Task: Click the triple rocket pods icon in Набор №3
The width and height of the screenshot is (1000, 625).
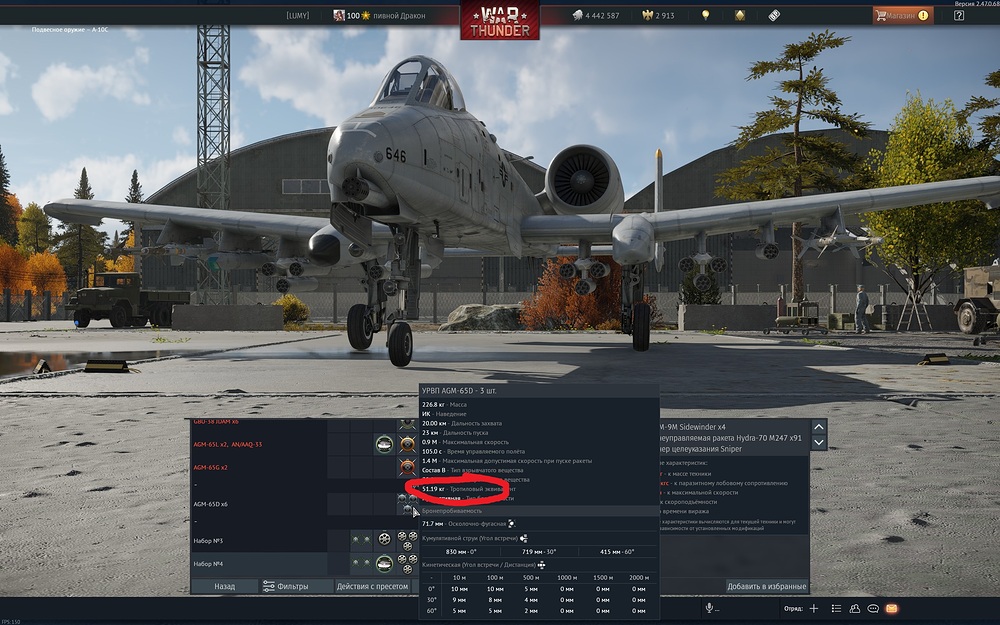Action: click(408, 541)
